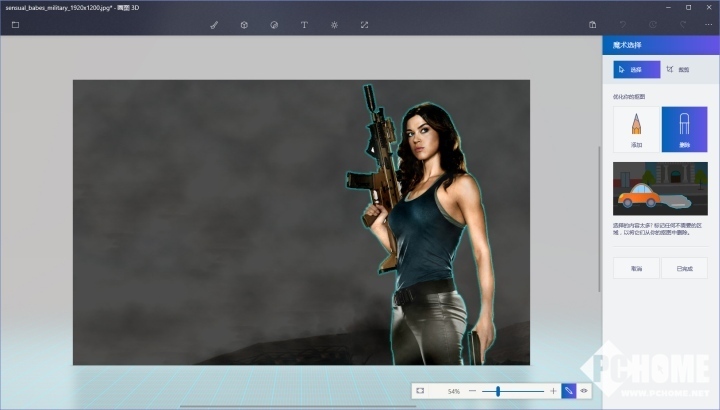This screenshot has height=410, width=720.
Task: Click the vertical canvas scrollbar
Action: tap(599, 219)
